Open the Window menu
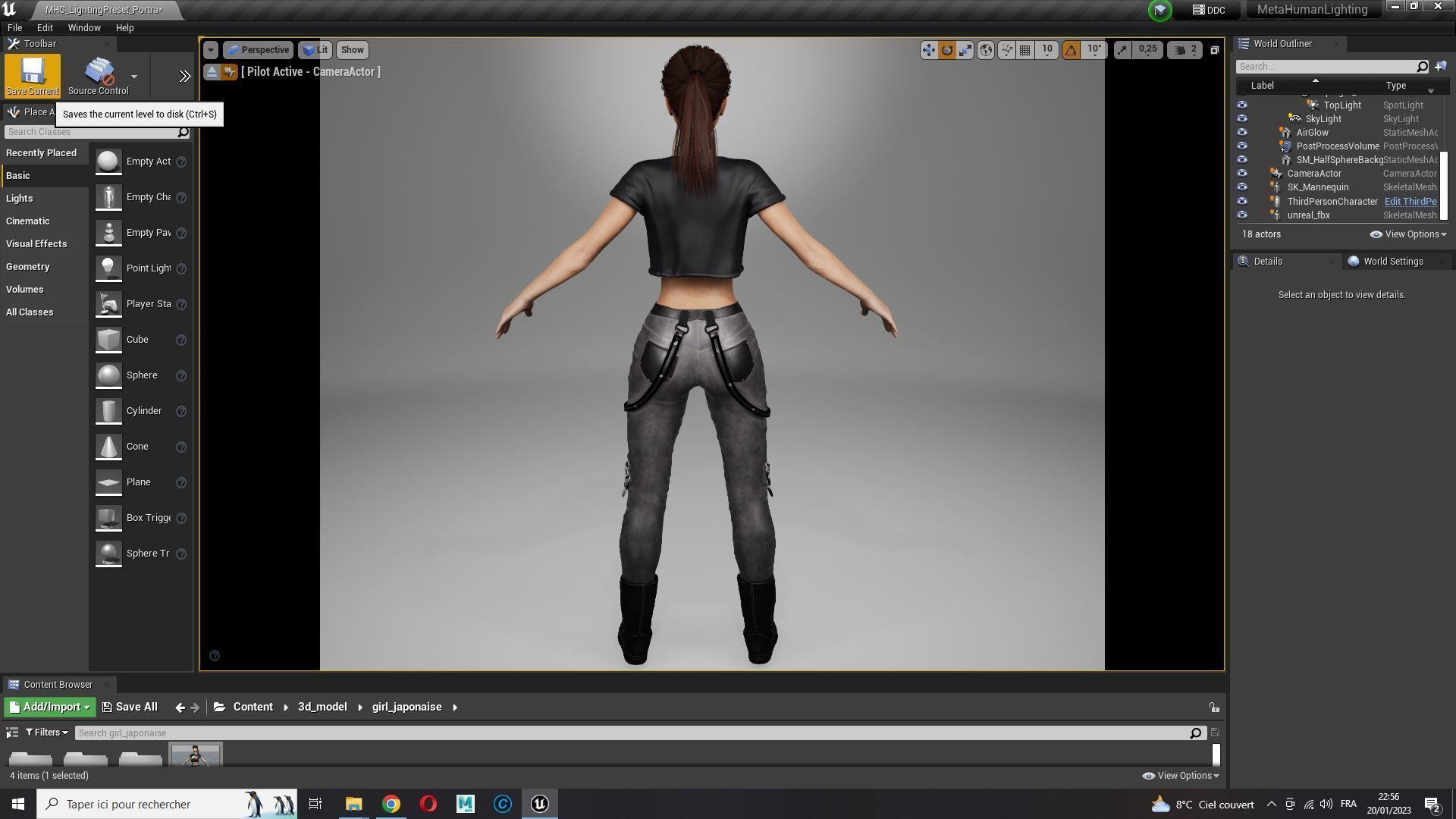 [84, 28]
